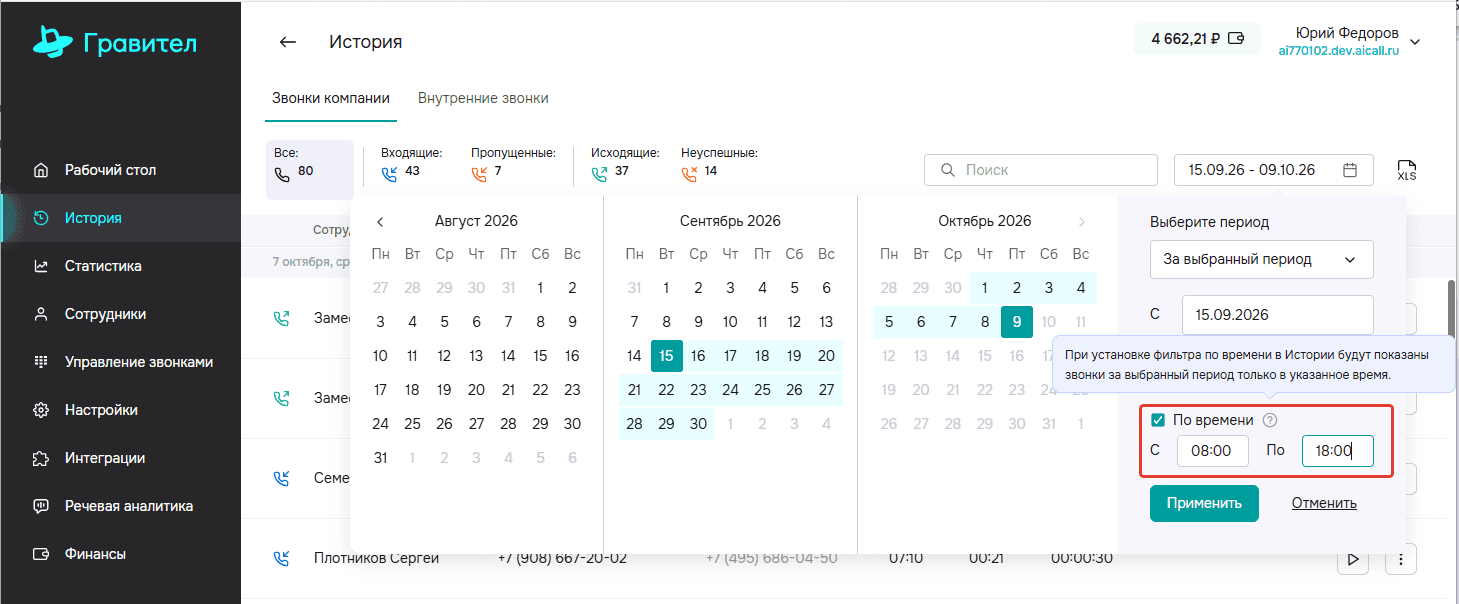The image size is (1459, 604).
Task: Expand the Юрий Федоров account menu
Action: pos(1415,42)
